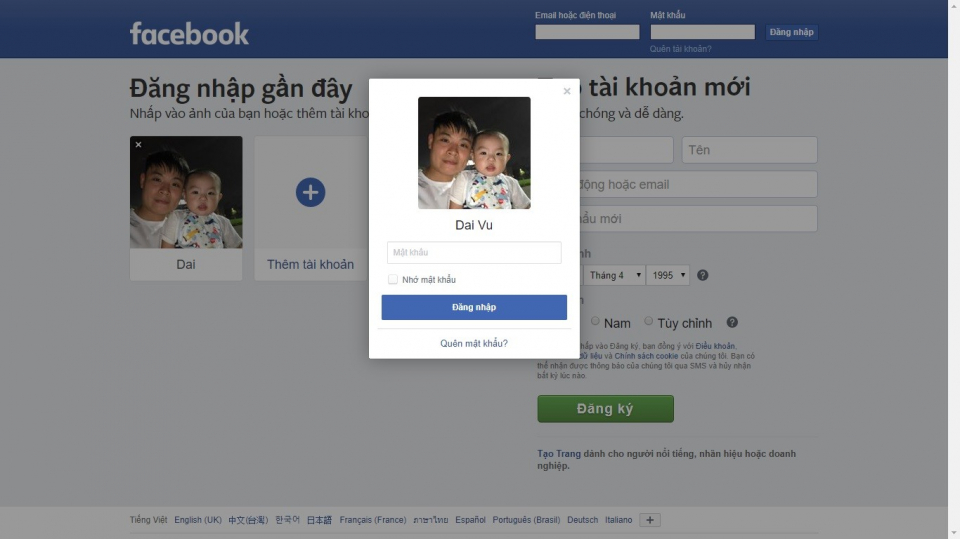Open the 1995 year dropdown
960x539 pixels.
pos(668,275)
